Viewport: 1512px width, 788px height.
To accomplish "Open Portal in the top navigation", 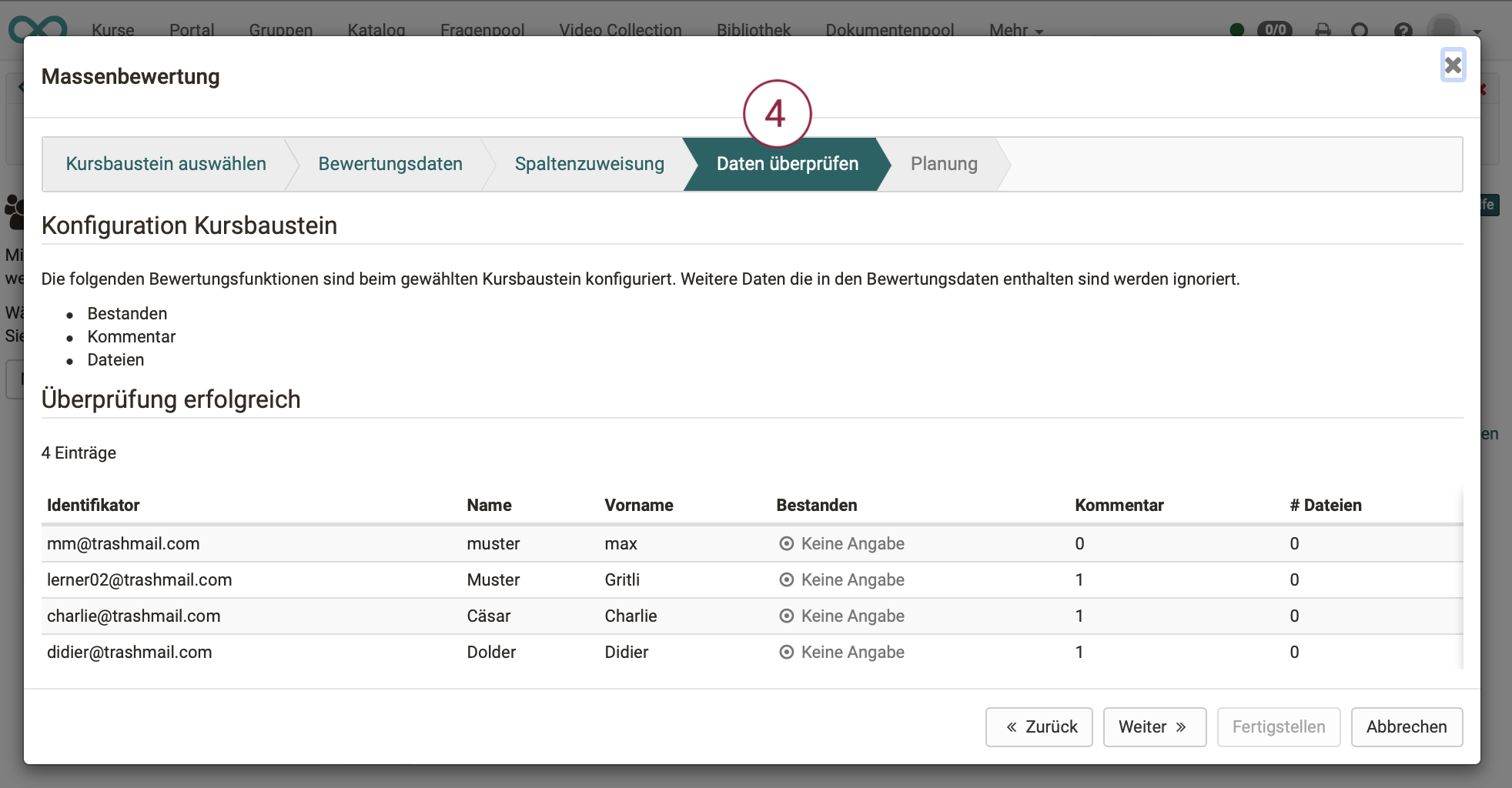I will click(x=192, y=30).
